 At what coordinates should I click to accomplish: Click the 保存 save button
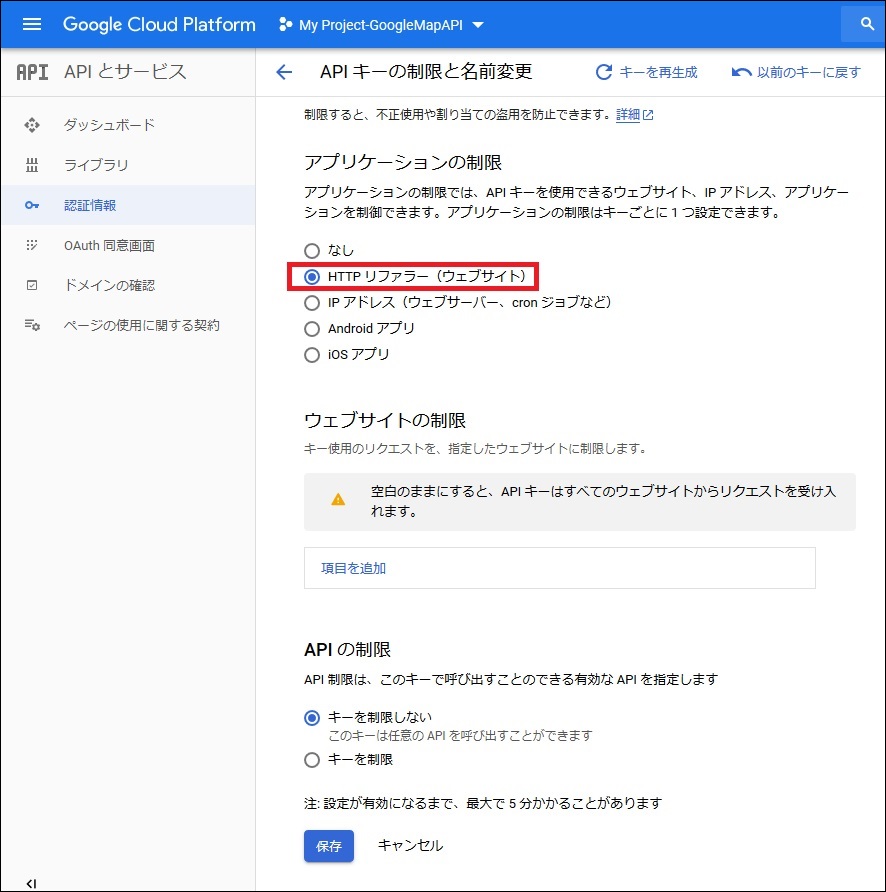pos(329,846)
